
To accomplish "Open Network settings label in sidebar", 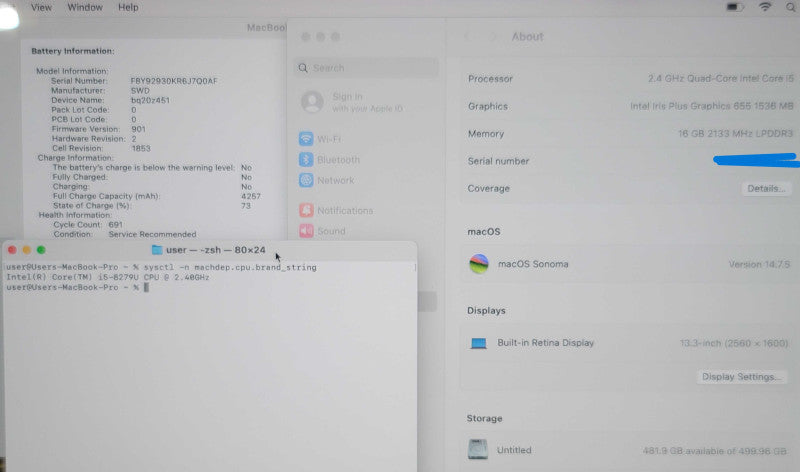I will (336, 180).
